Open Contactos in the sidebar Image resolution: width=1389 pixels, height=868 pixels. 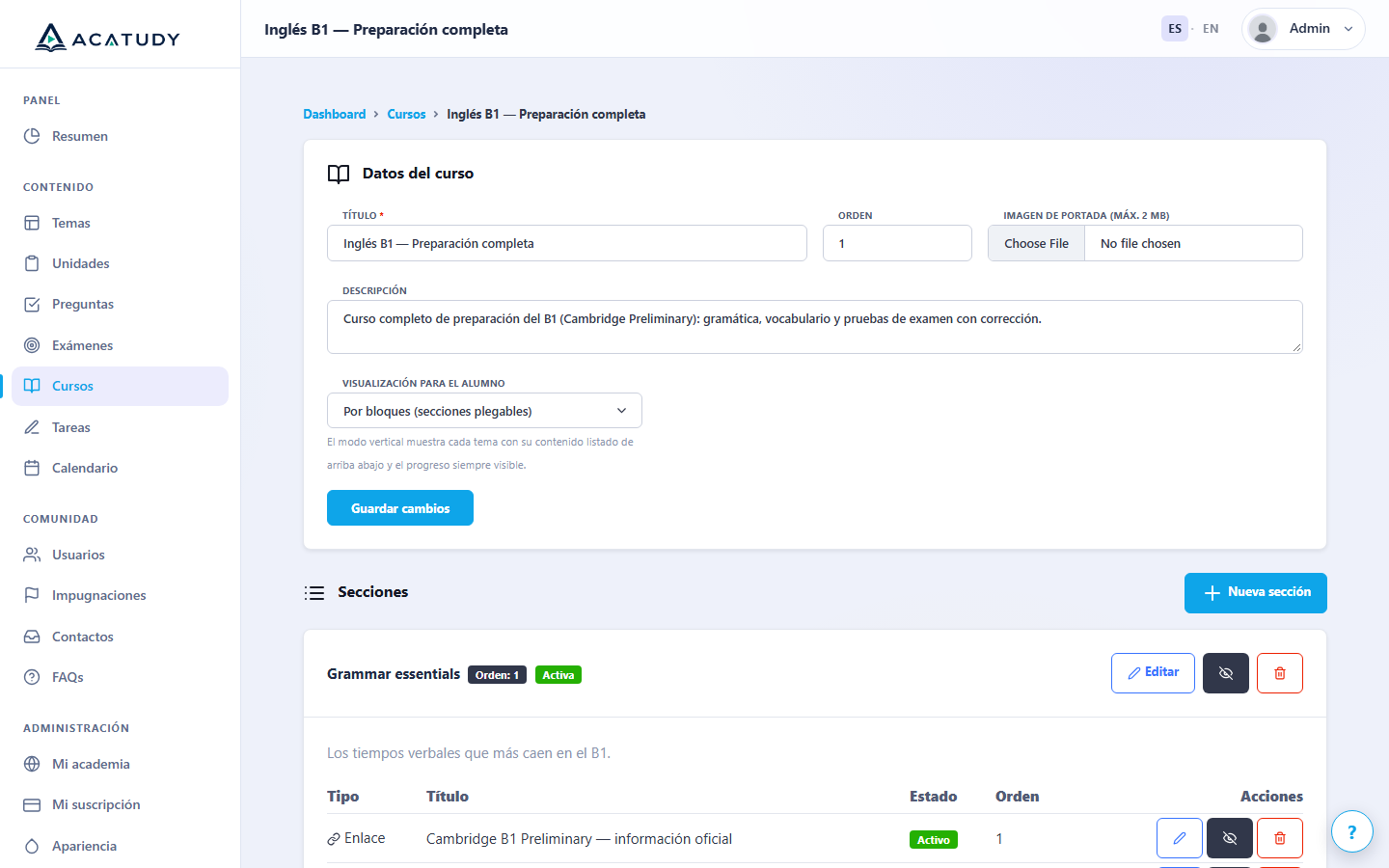(120, 637)
